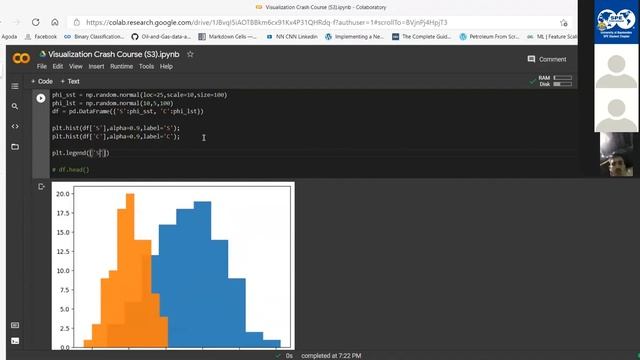Image resolution: width=640 pixels, height=360 pixels.
Task: Select the SPE logo participant tile
Action: click(x=617, y=22)
